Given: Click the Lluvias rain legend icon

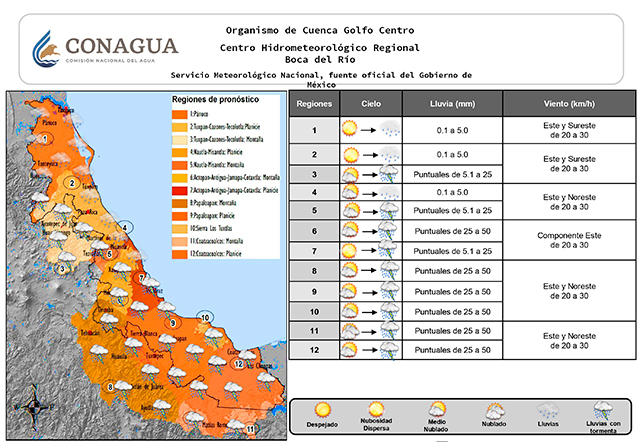Looking at the screenshot, I should (548, 409).
